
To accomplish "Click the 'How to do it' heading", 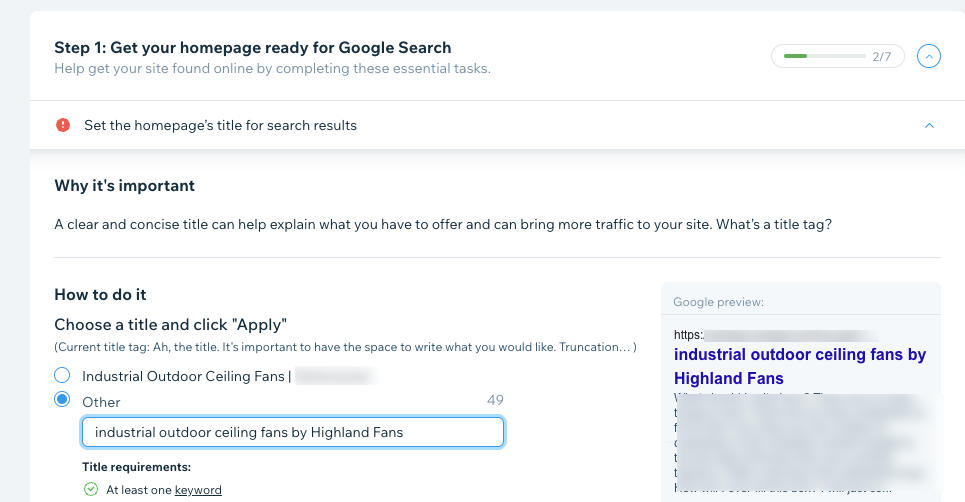I will 100,295.
